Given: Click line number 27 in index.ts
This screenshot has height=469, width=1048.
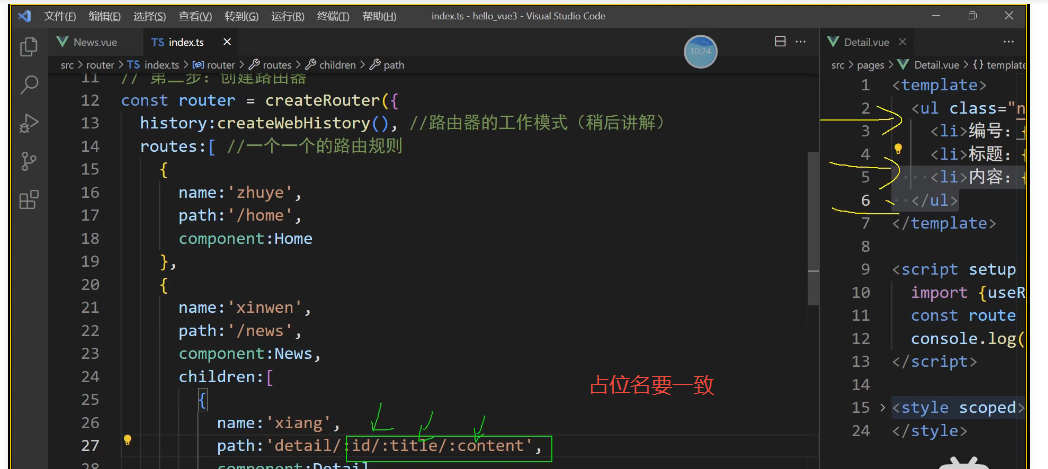Looking at the screenshot, I should point(90,445).
